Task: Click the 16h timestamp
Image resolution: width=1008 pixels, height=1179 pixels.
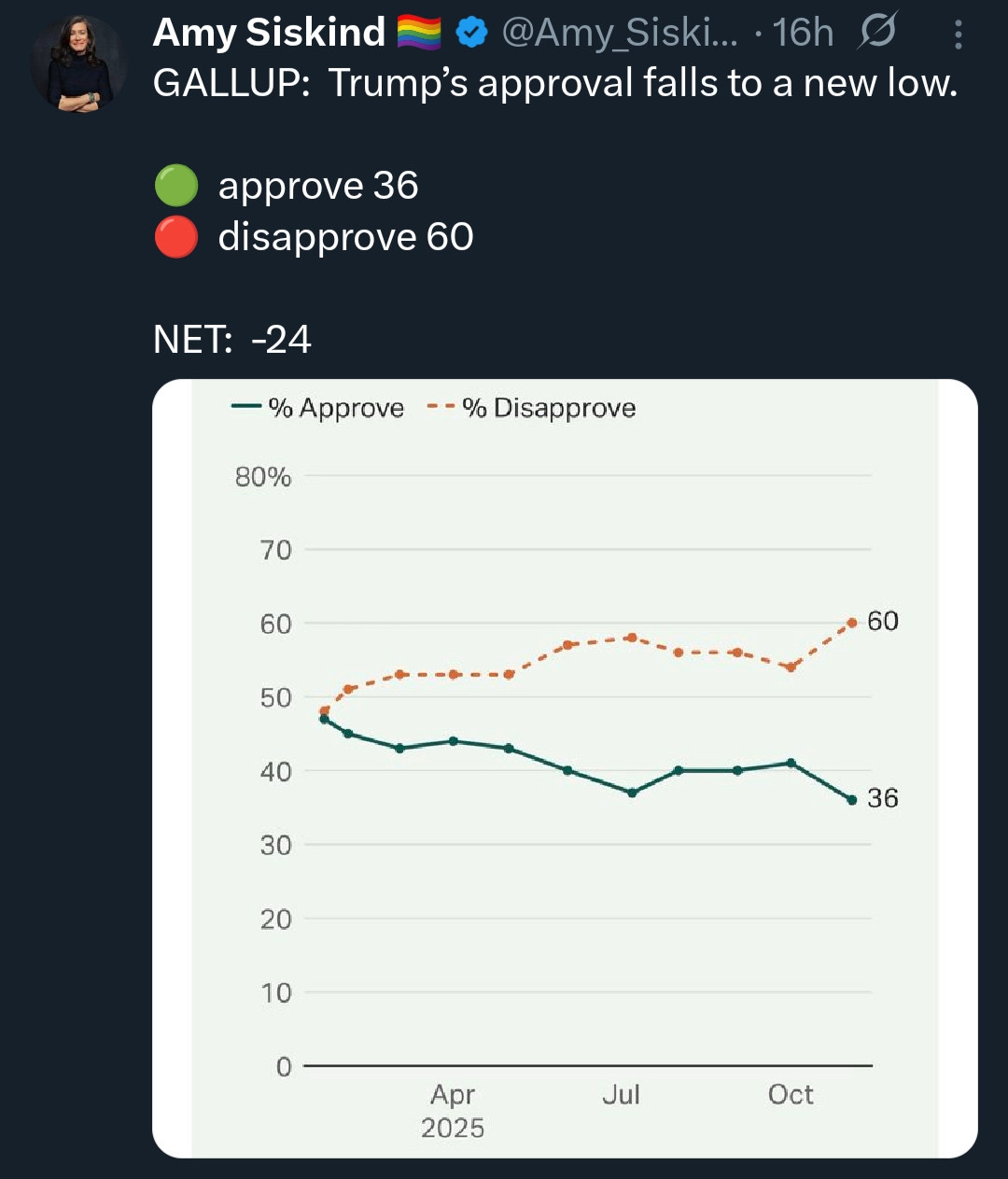Action: (803, 34)
